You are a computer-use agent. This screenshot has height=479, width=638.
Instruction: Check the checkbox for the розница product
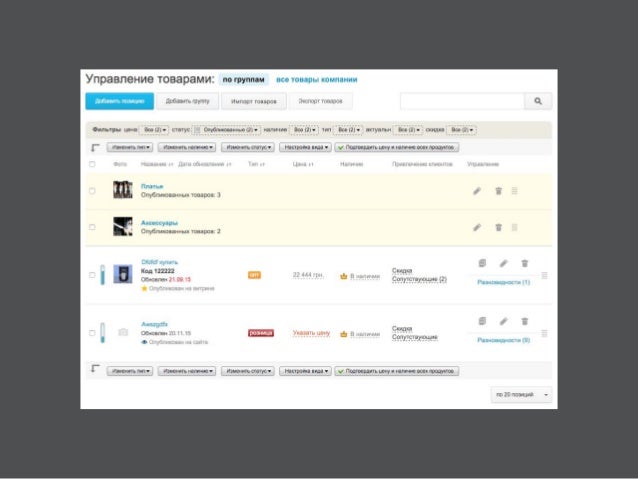pos(92,333)
